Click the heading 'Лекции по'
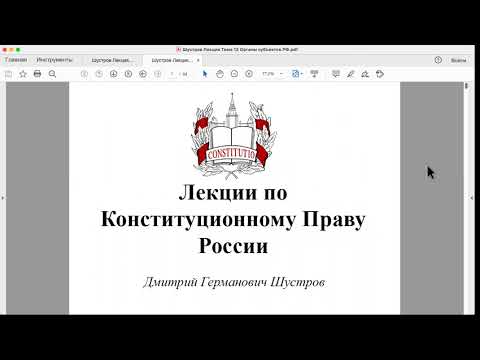The height and width of the screenshot is (360, 480). click(x=233, y=193)
